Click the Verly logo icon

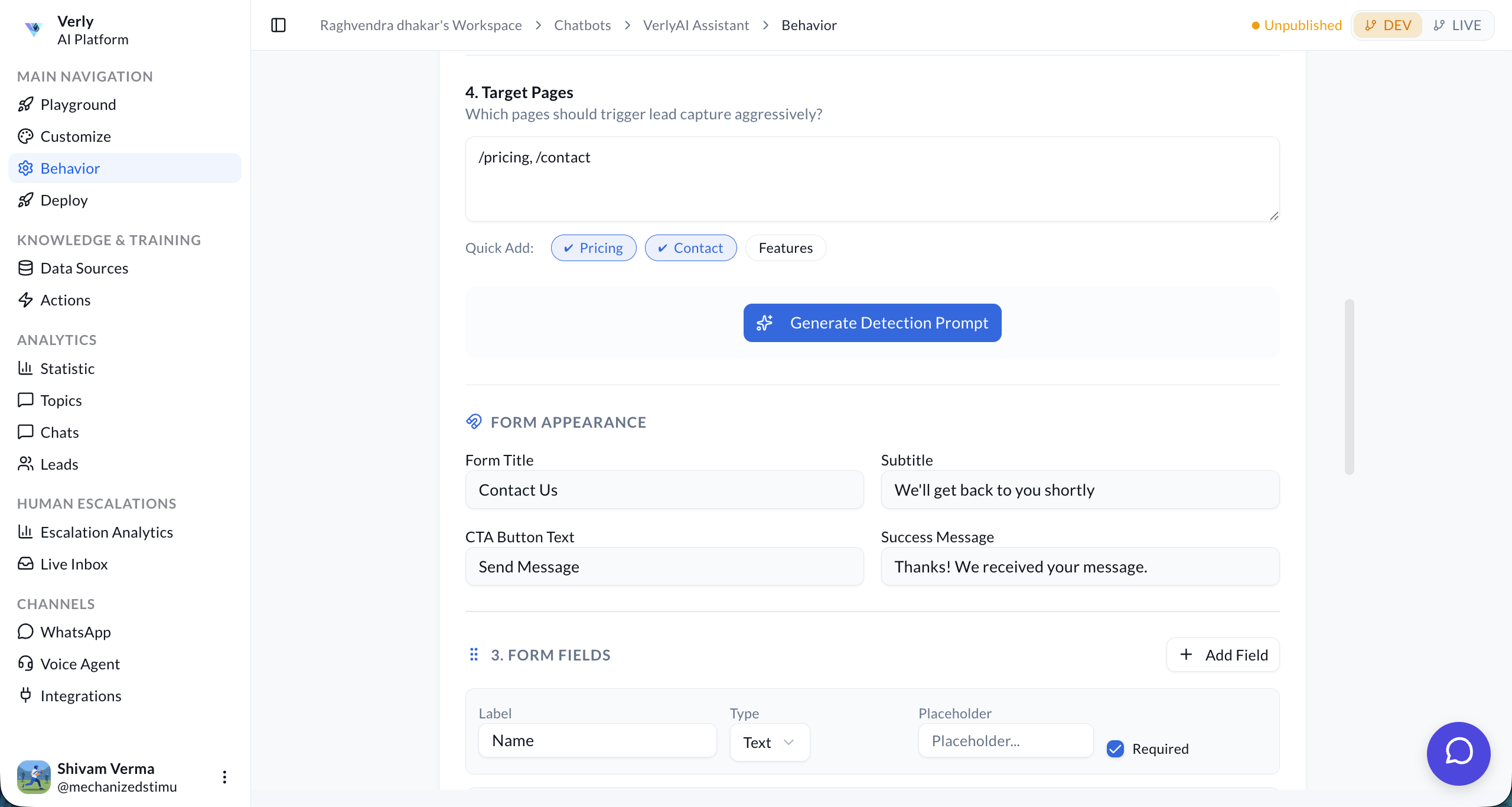pos(34,28)
